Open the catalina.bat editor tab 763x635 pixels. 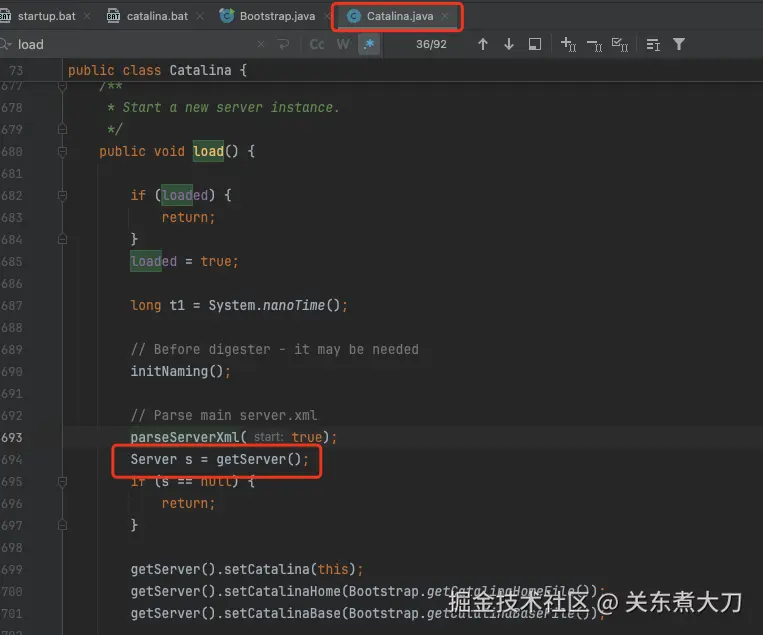pyautogui.click(x=157, y=16)
